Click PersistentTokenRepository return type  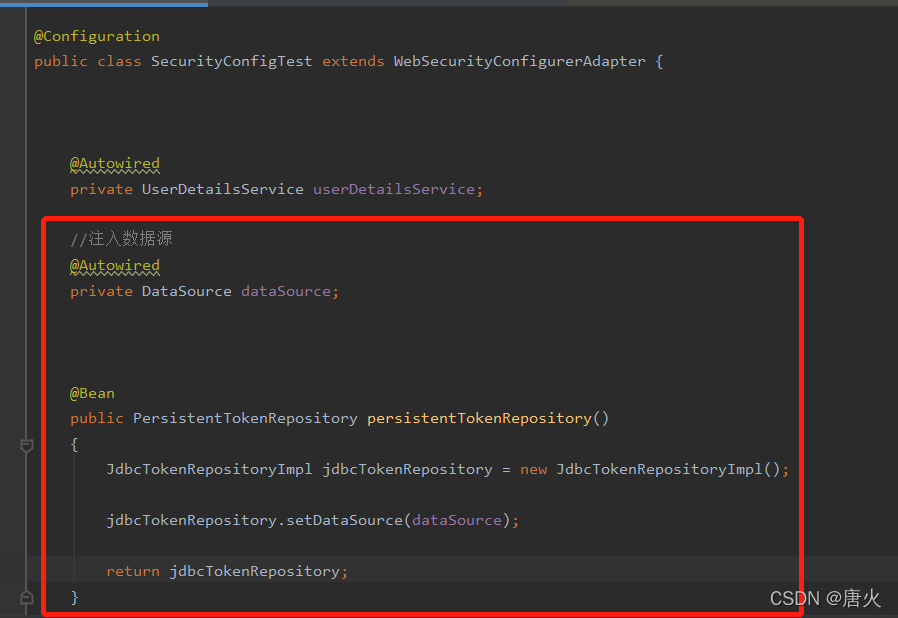[245, 419]
